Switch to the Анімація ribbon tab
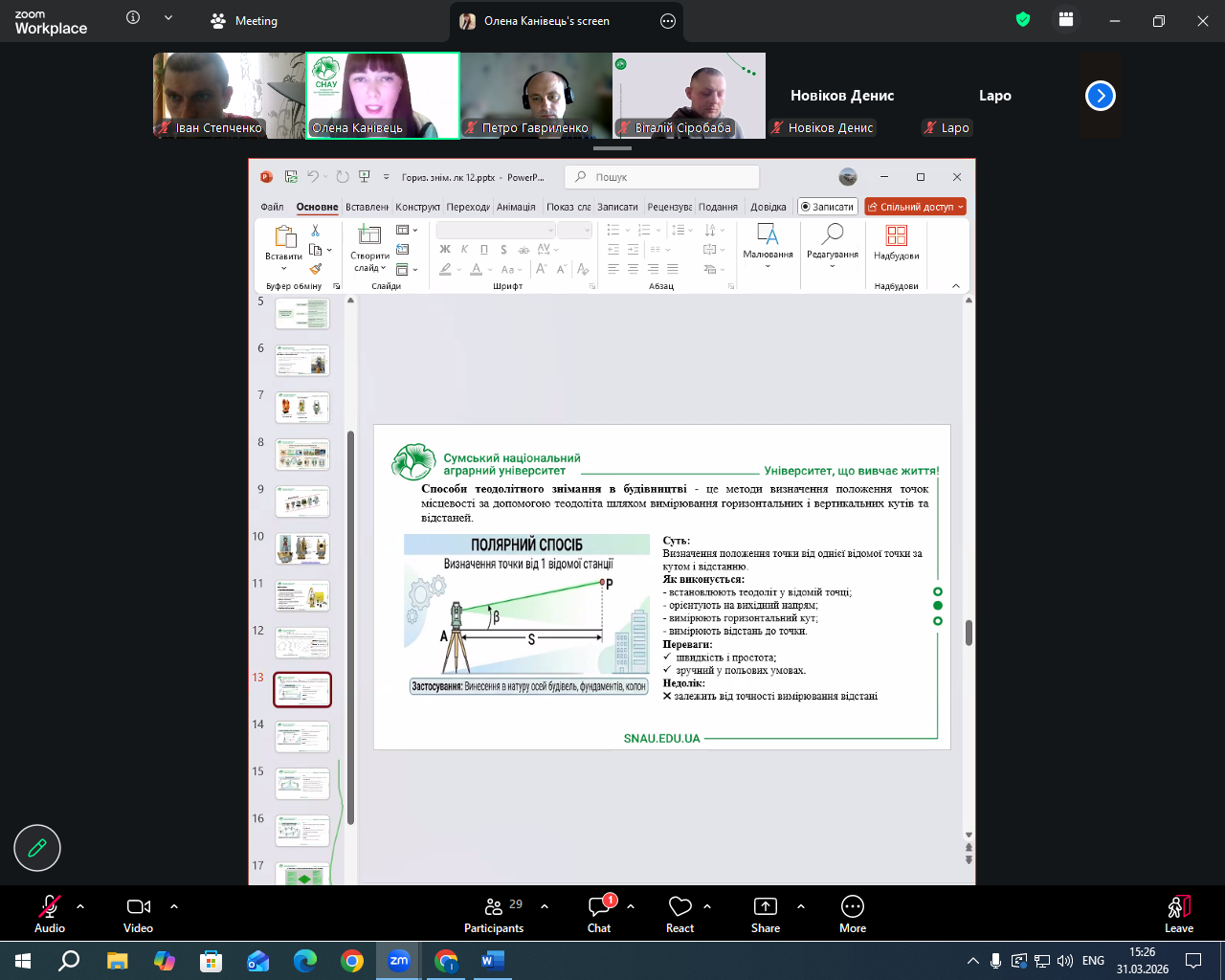The height and width of the screenshot is (980, 1225). (x=516, y=207)
